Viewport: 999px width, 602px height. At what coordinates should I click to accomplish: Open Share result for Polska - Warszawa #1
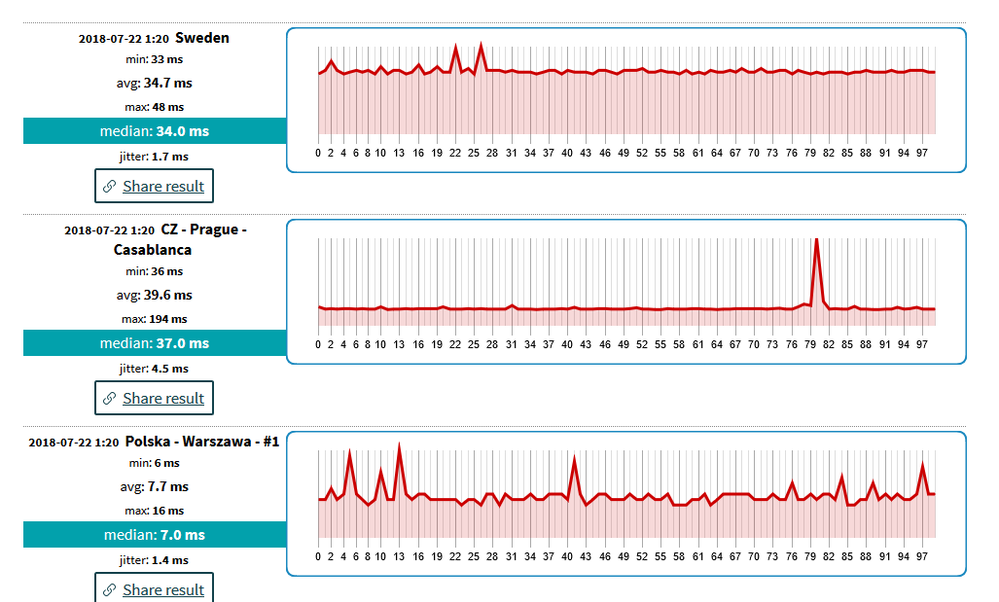(154, 587)
